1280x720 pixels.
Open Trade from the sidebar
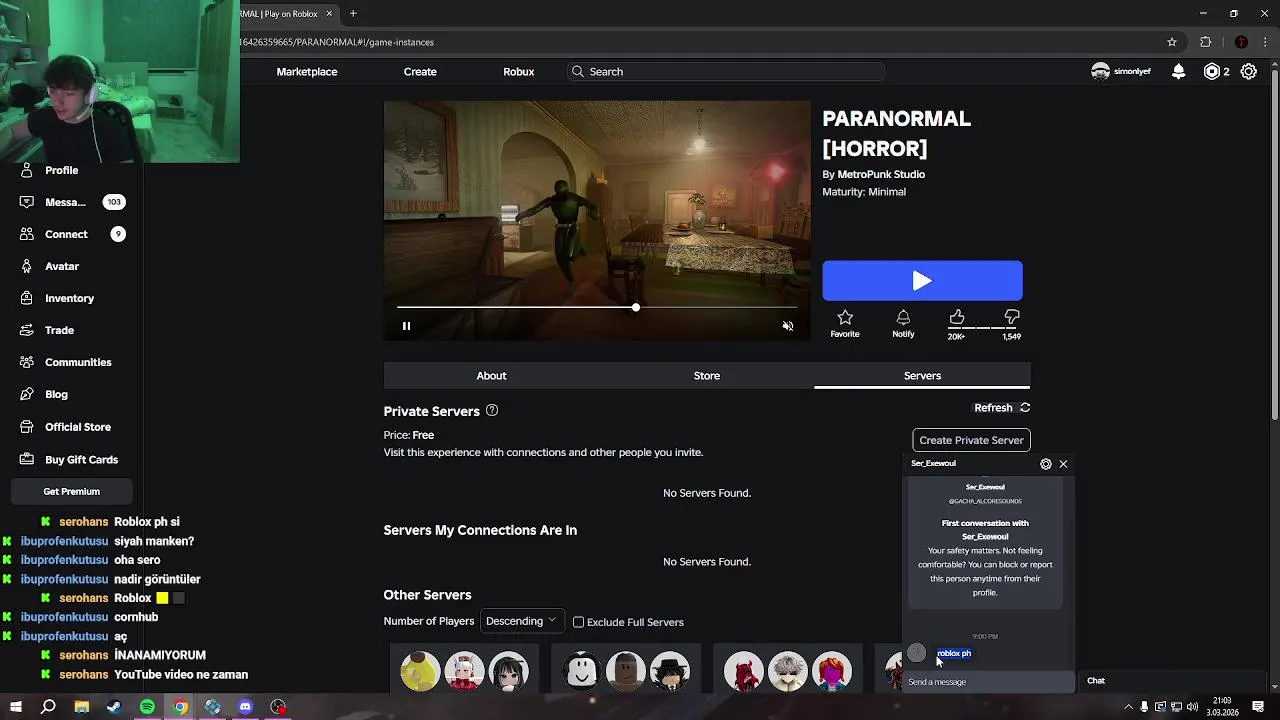click(59, 330)
